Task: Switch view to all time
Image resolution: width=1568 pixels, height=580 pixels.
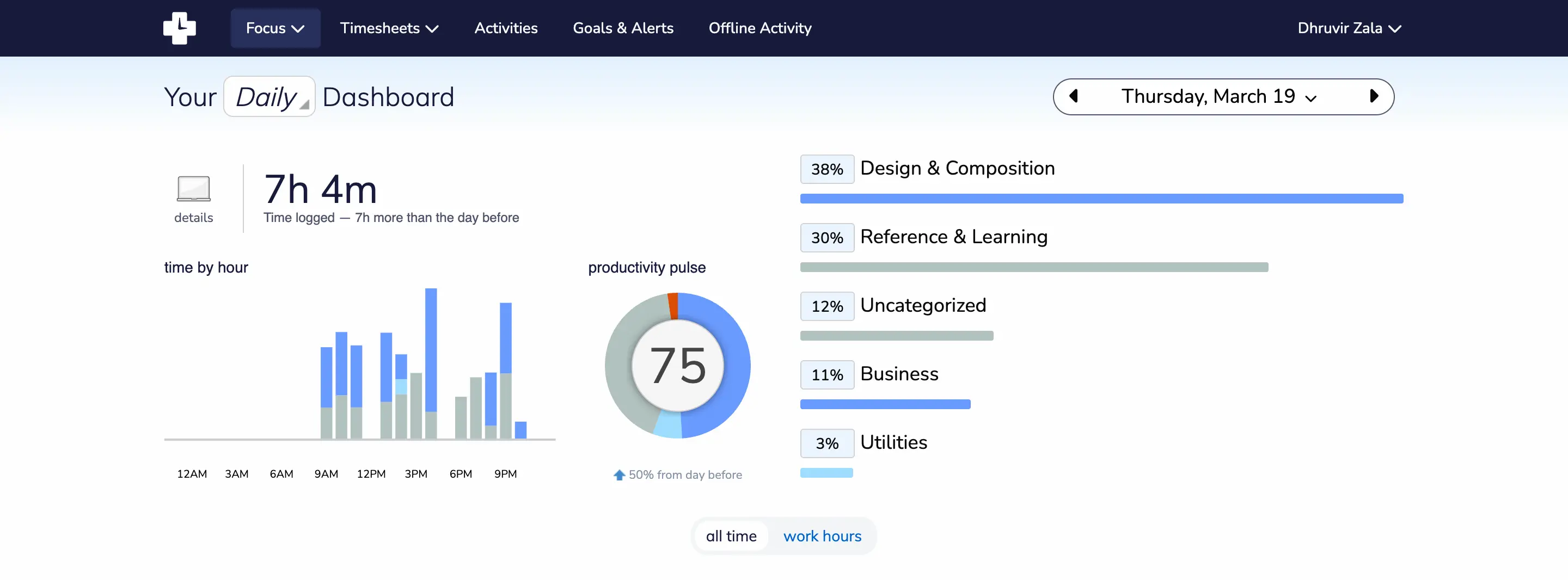Action: (x=731, y=536)
